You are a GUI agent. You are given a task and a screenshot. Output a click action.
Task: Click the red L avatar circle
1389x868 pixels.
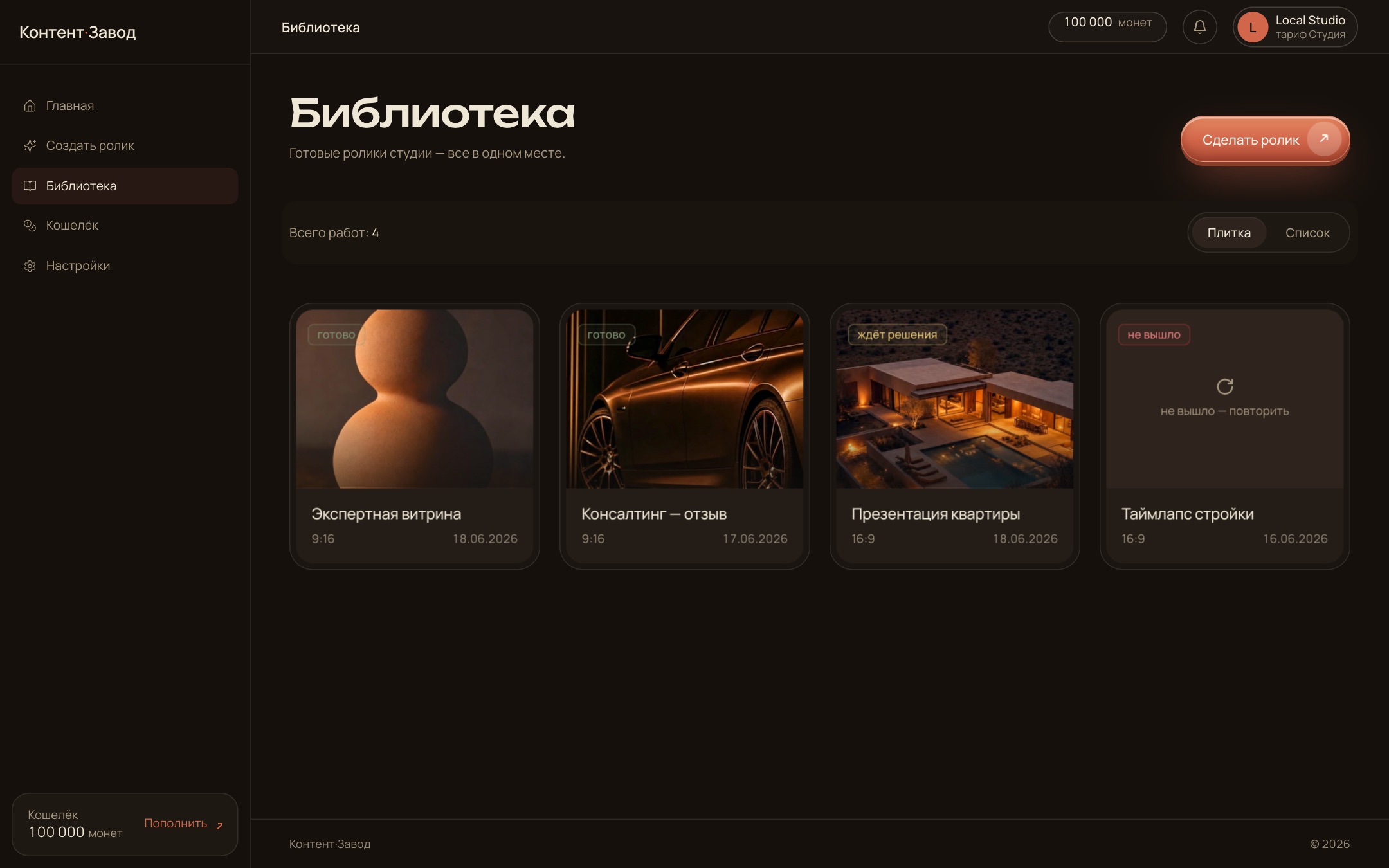coord(1252,27)
